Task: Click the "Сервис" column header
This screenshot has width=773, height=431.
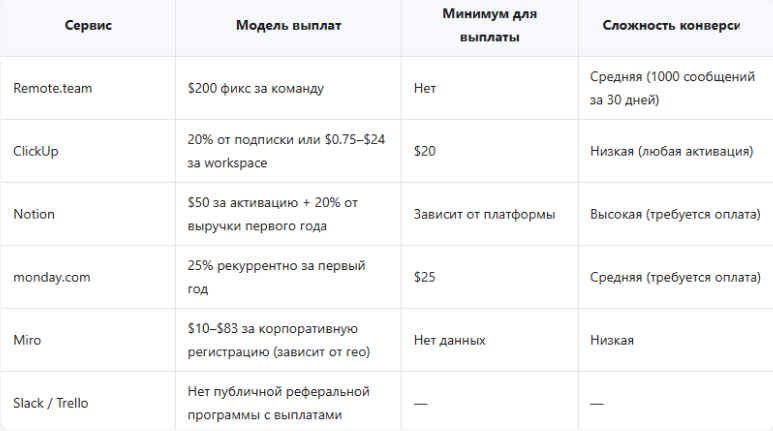Action: [x=87, y=25]
